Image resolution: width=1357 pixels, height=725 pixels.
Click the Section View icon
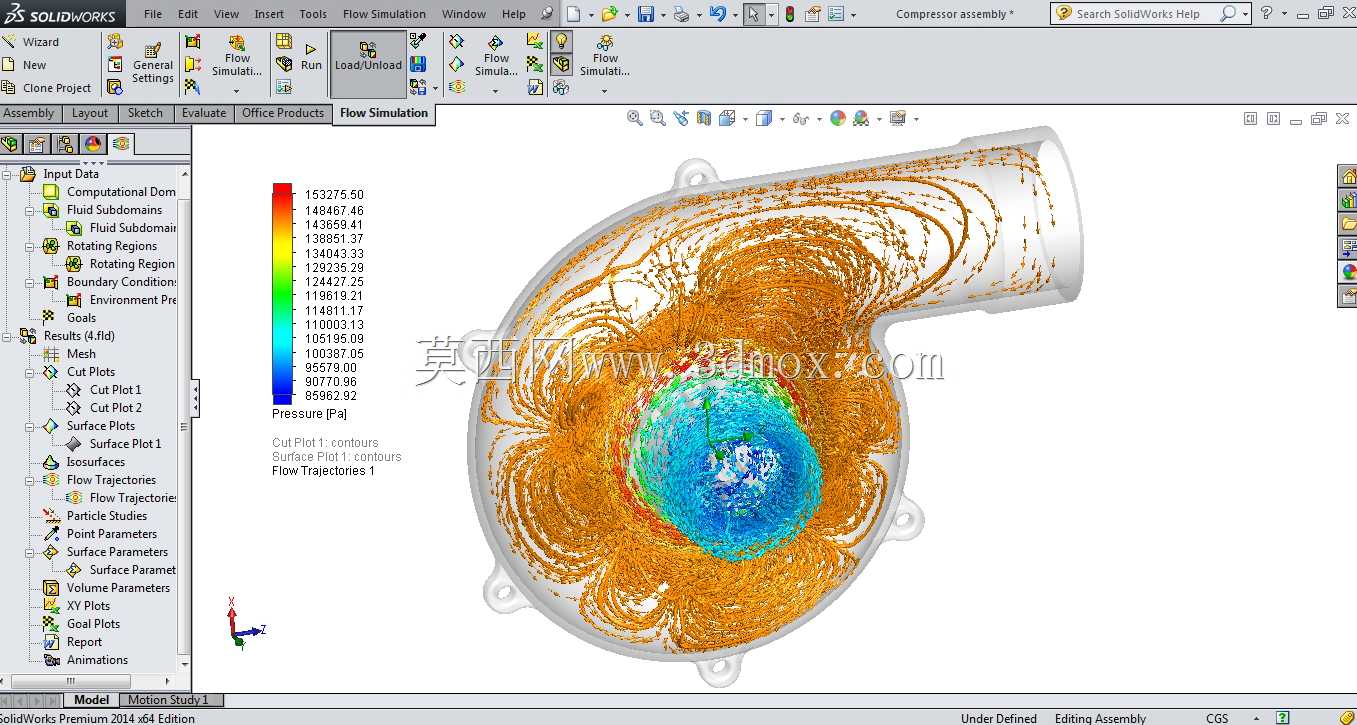click(704, 118)
